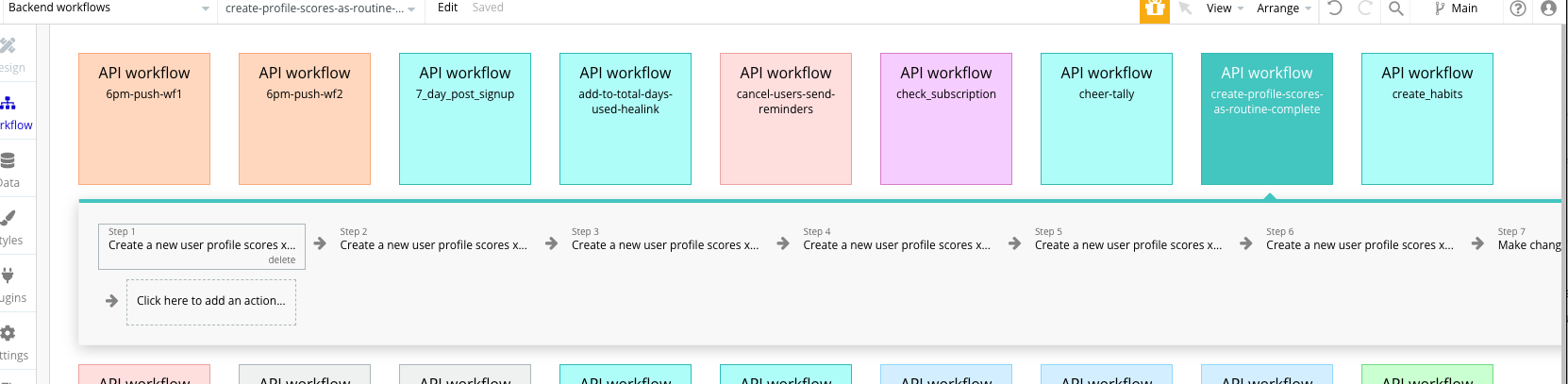Viewport: 1568px width, 384px height.
Task: Click the search magnifier icon
Action: click(1396, 8)
